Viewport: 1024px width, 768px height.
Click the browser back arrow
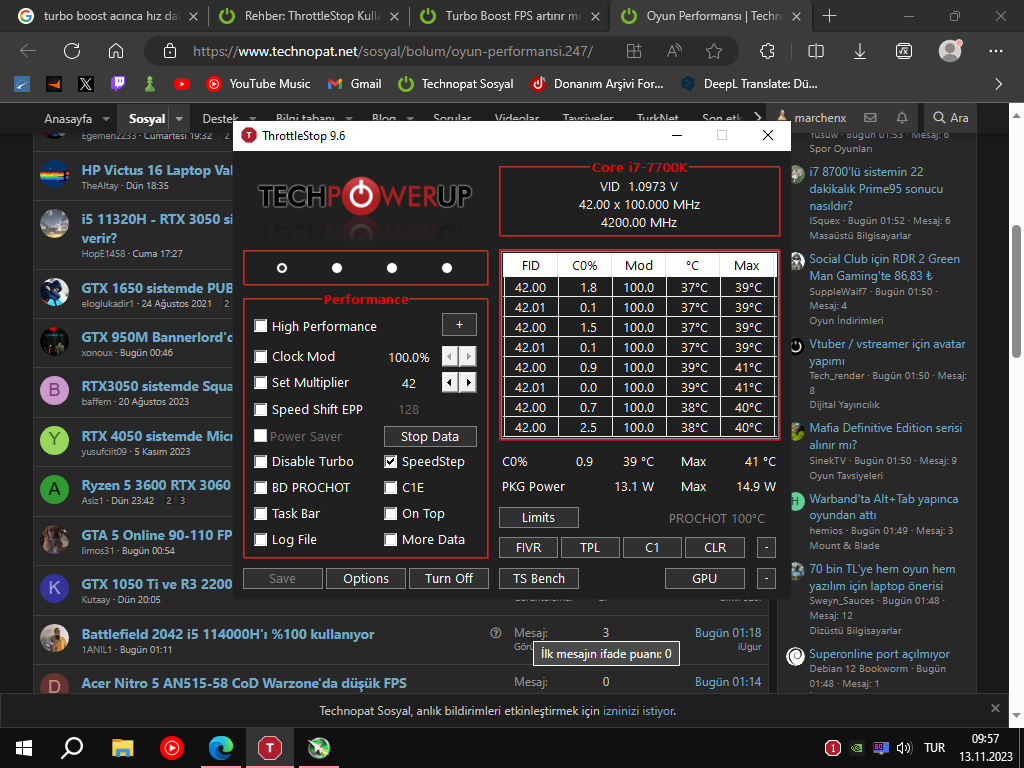pyautogui.click(x=28, y=51)
